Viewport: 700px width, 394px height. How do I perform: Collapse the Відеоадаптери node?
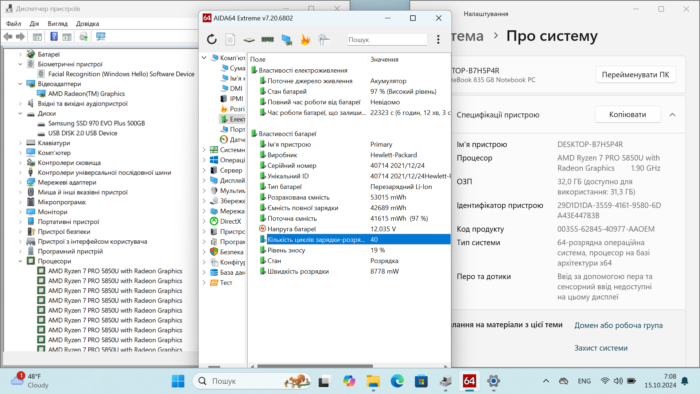tap(21, 84)
